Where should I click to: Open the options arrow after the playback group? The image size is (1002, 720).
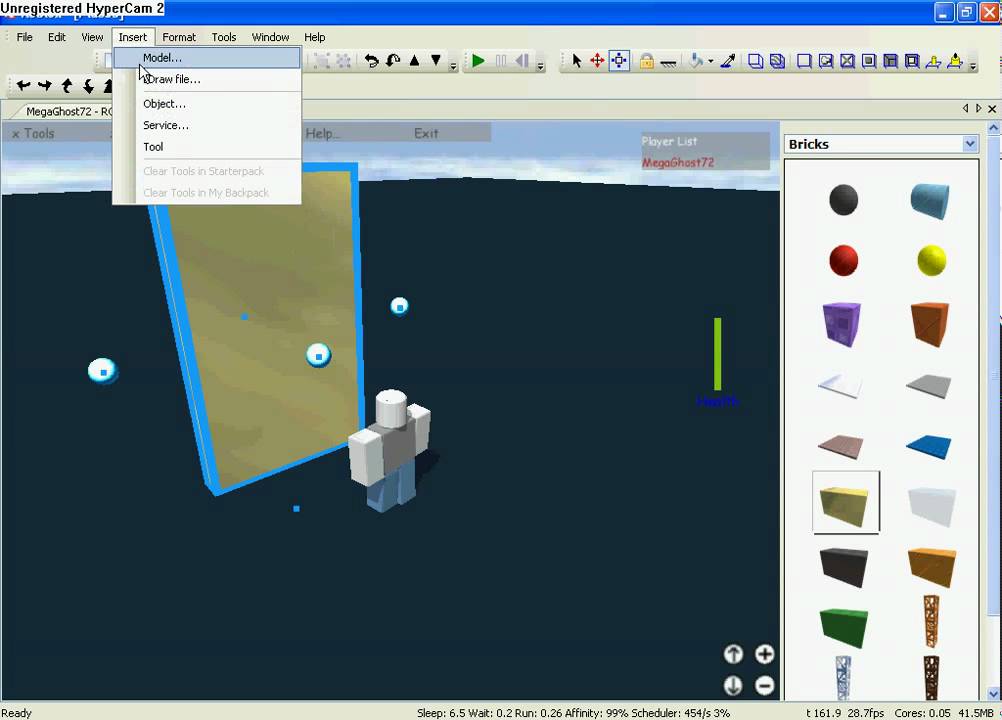[x=541, y=65]
